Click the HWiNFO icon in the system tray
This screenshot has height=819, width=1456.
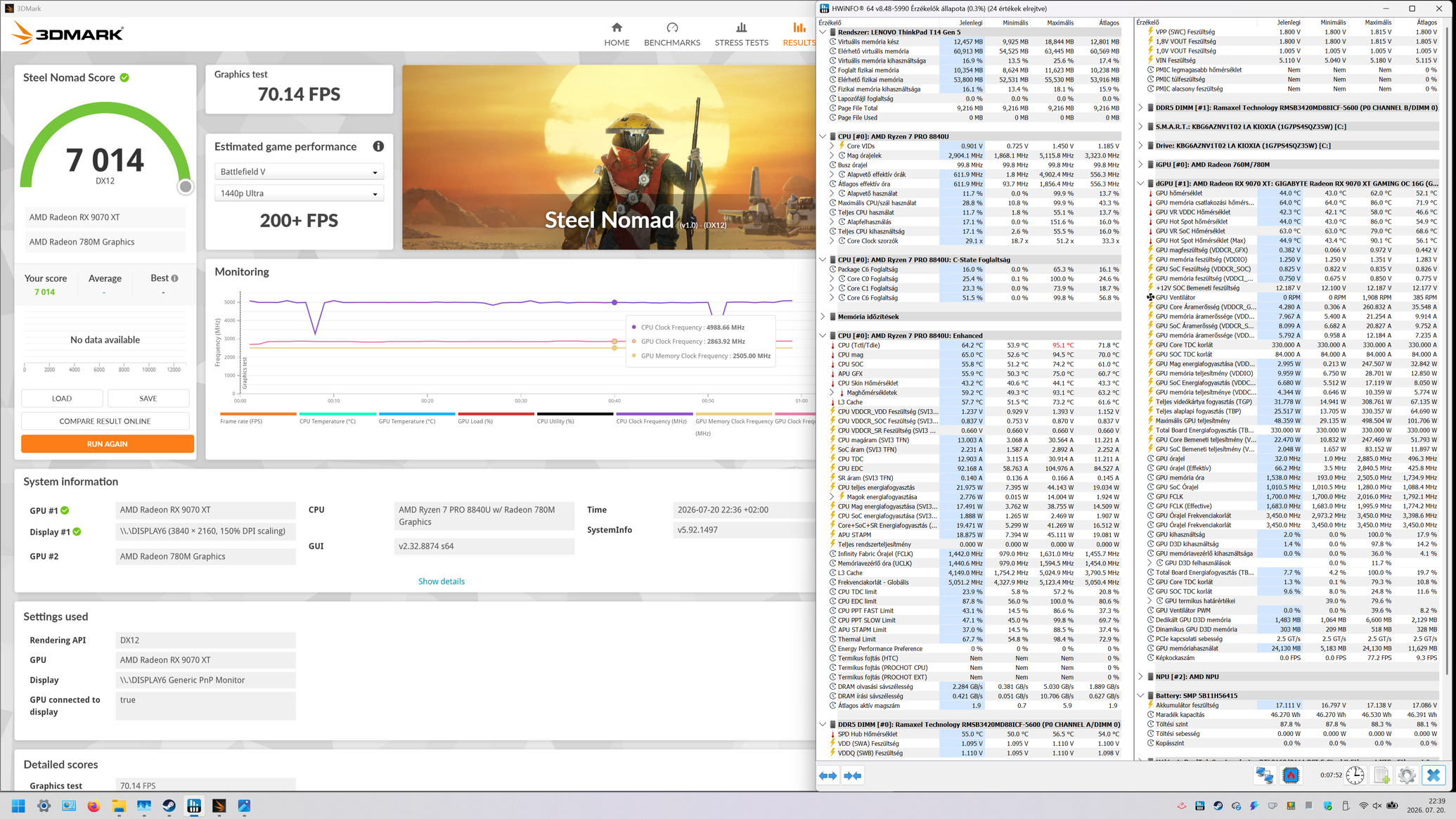pyautogui.click(x=1199, y=806)
